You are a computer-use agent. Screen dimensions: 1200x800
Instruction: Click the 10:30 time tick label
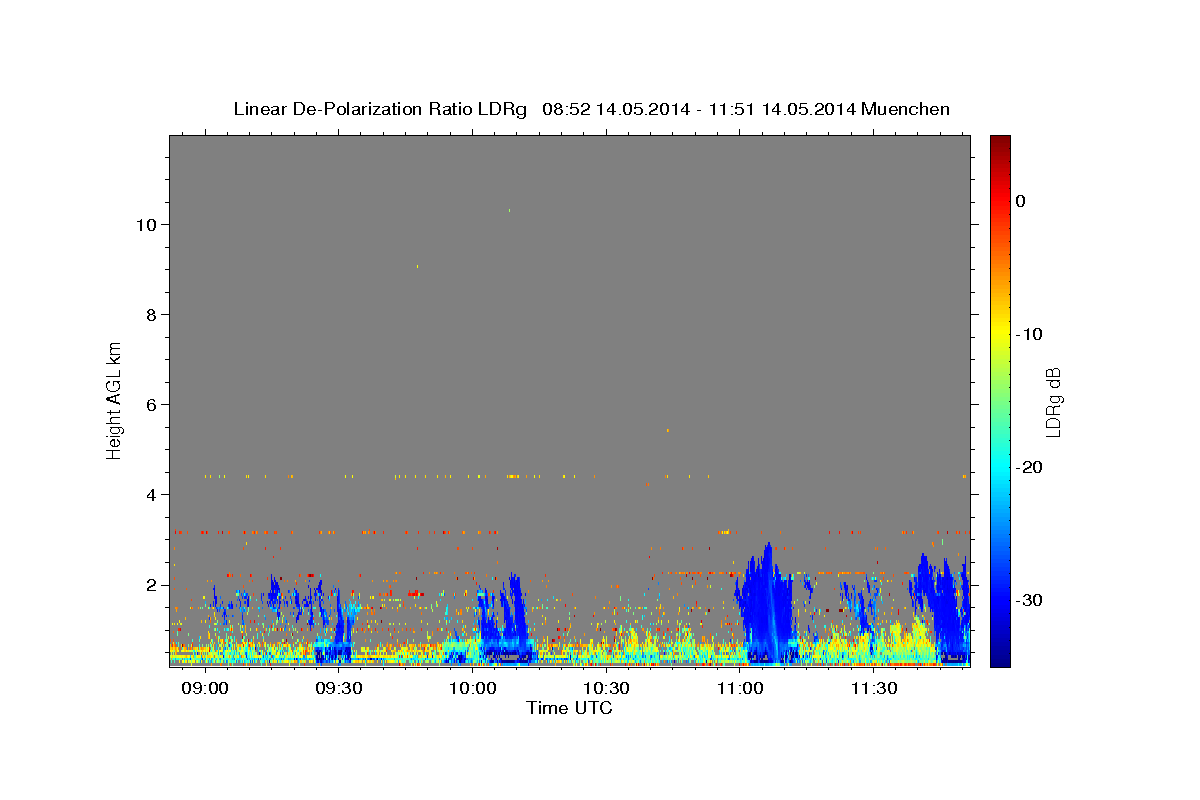(606, 689)
